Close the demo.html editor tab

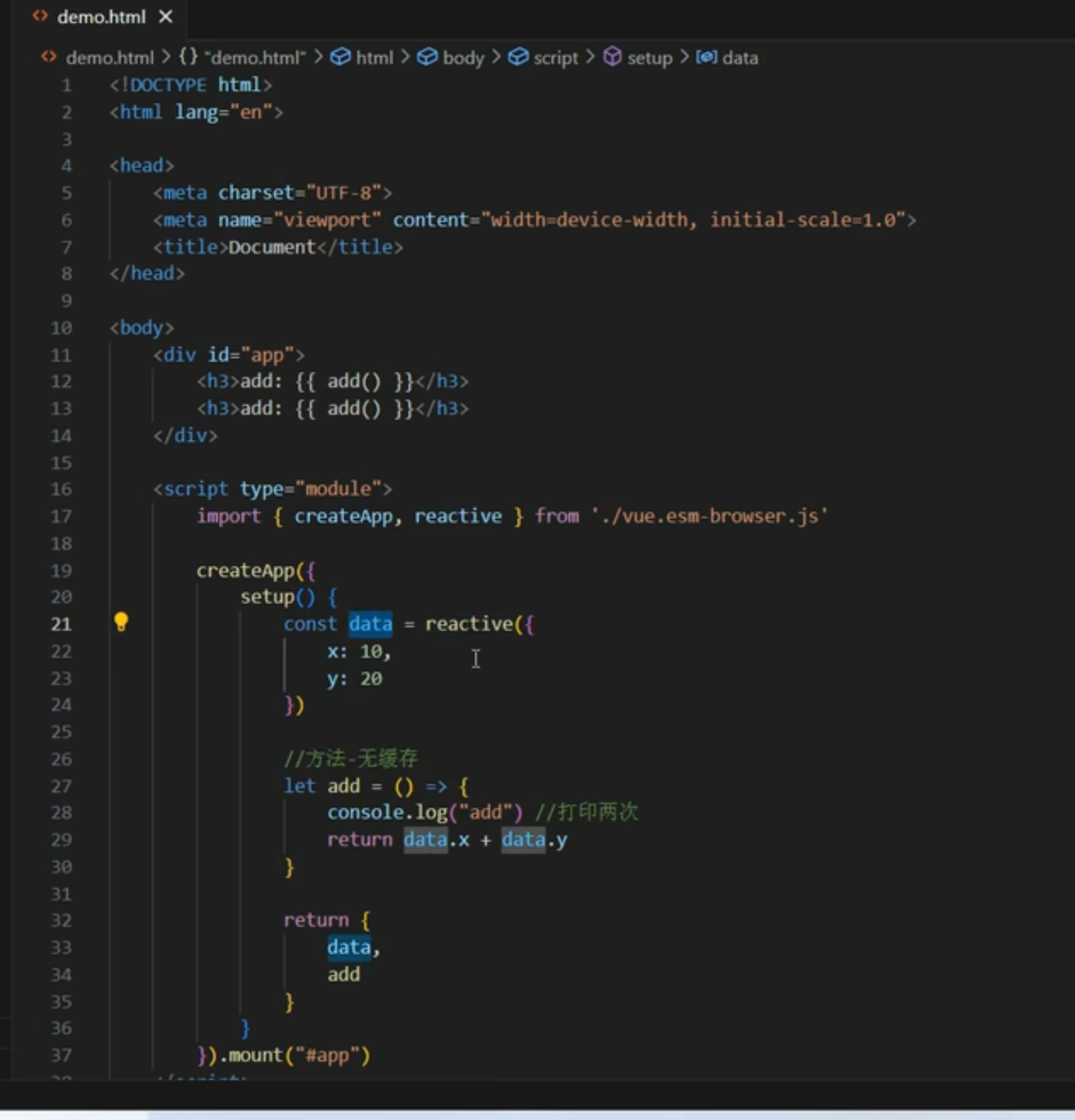[x=165, y=16]
